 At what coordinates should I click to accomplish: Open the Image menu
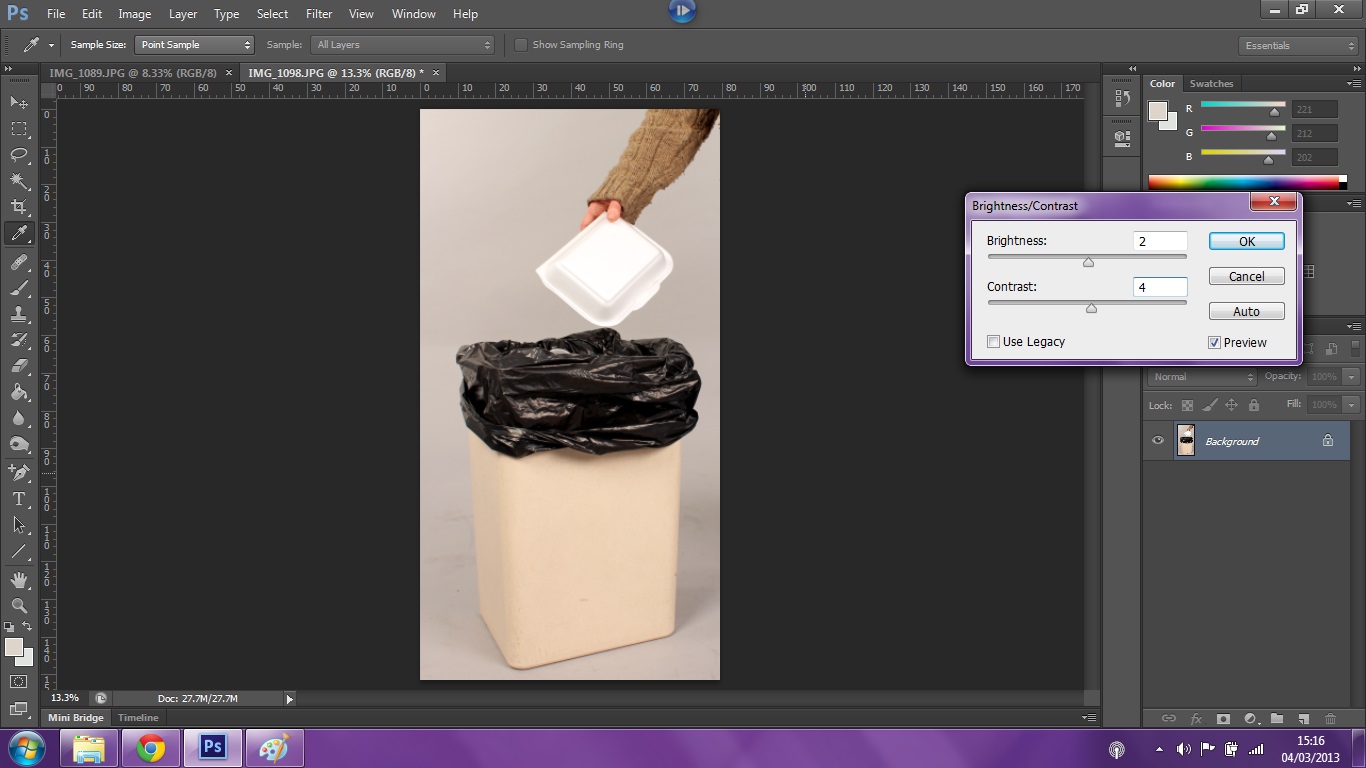coord(135,14)
